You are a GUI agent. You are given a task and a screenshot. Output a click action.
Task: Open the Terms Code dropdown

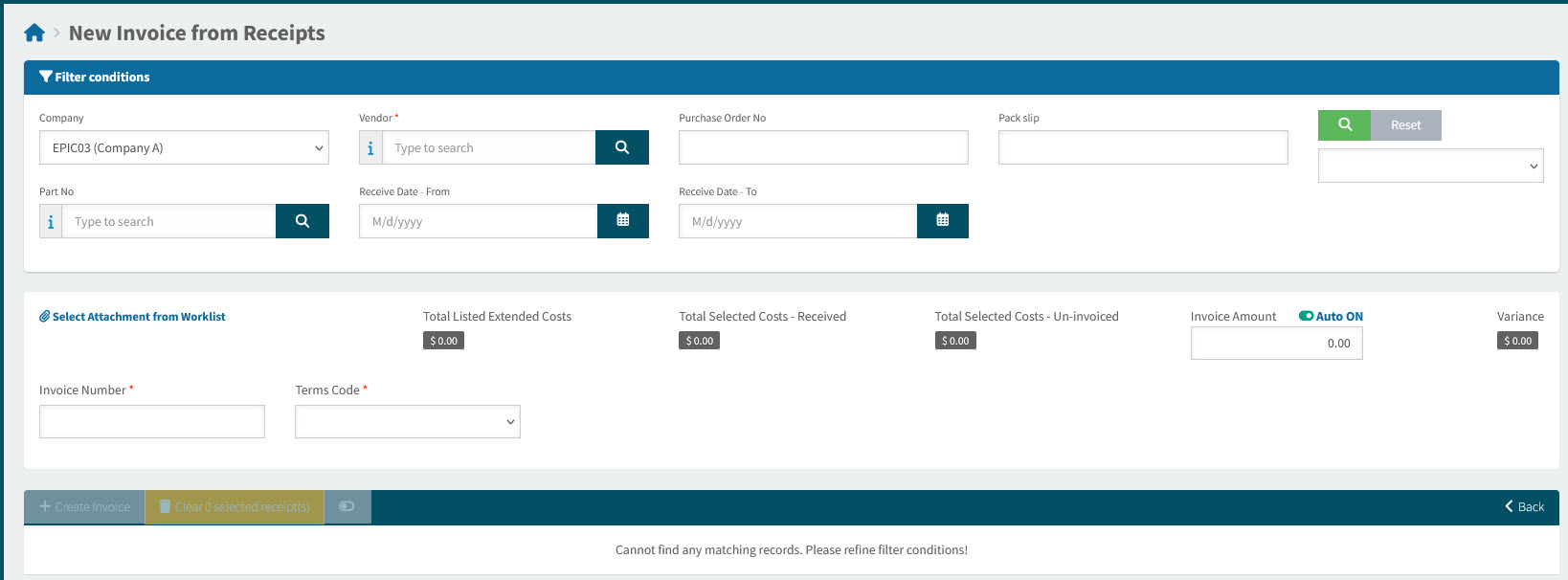pos(408,421)
